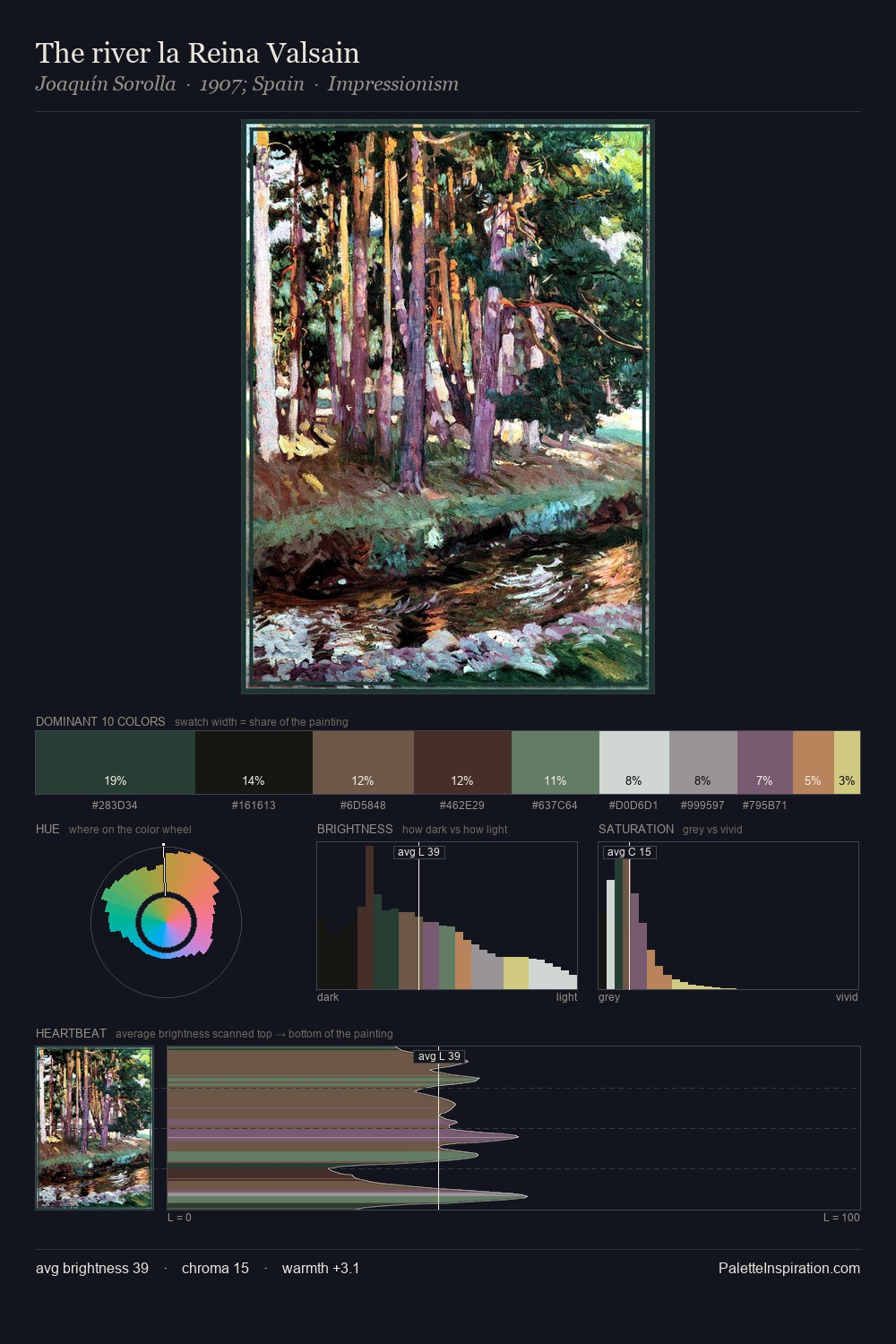Image resolution: width=896 pixels, height=1344 pixels.
Task: Click the footer text chroma 15
Action: (215, 1268)
